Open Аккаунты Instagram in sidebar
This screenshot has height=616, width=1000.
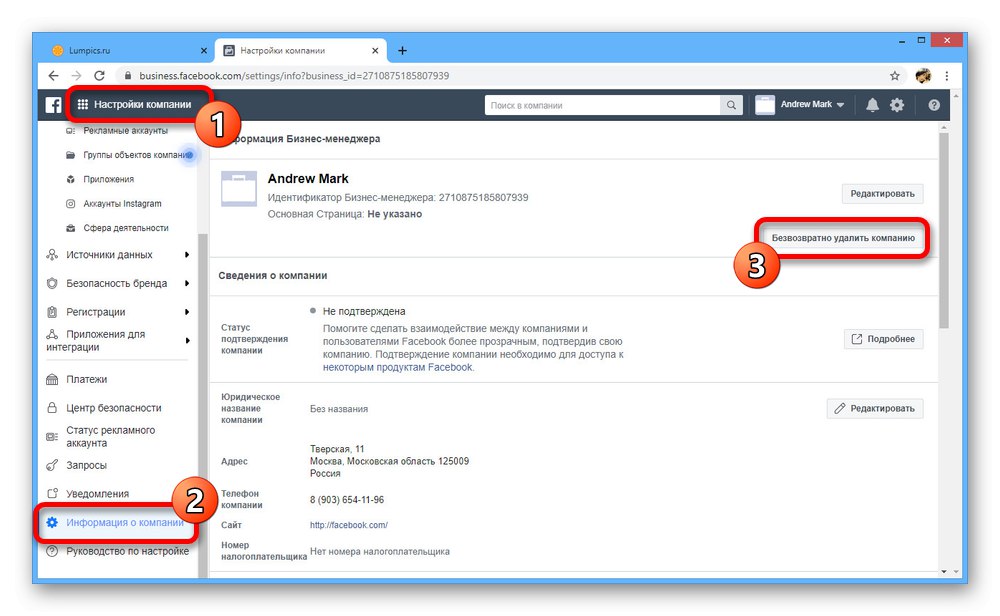tap(122, 203)
